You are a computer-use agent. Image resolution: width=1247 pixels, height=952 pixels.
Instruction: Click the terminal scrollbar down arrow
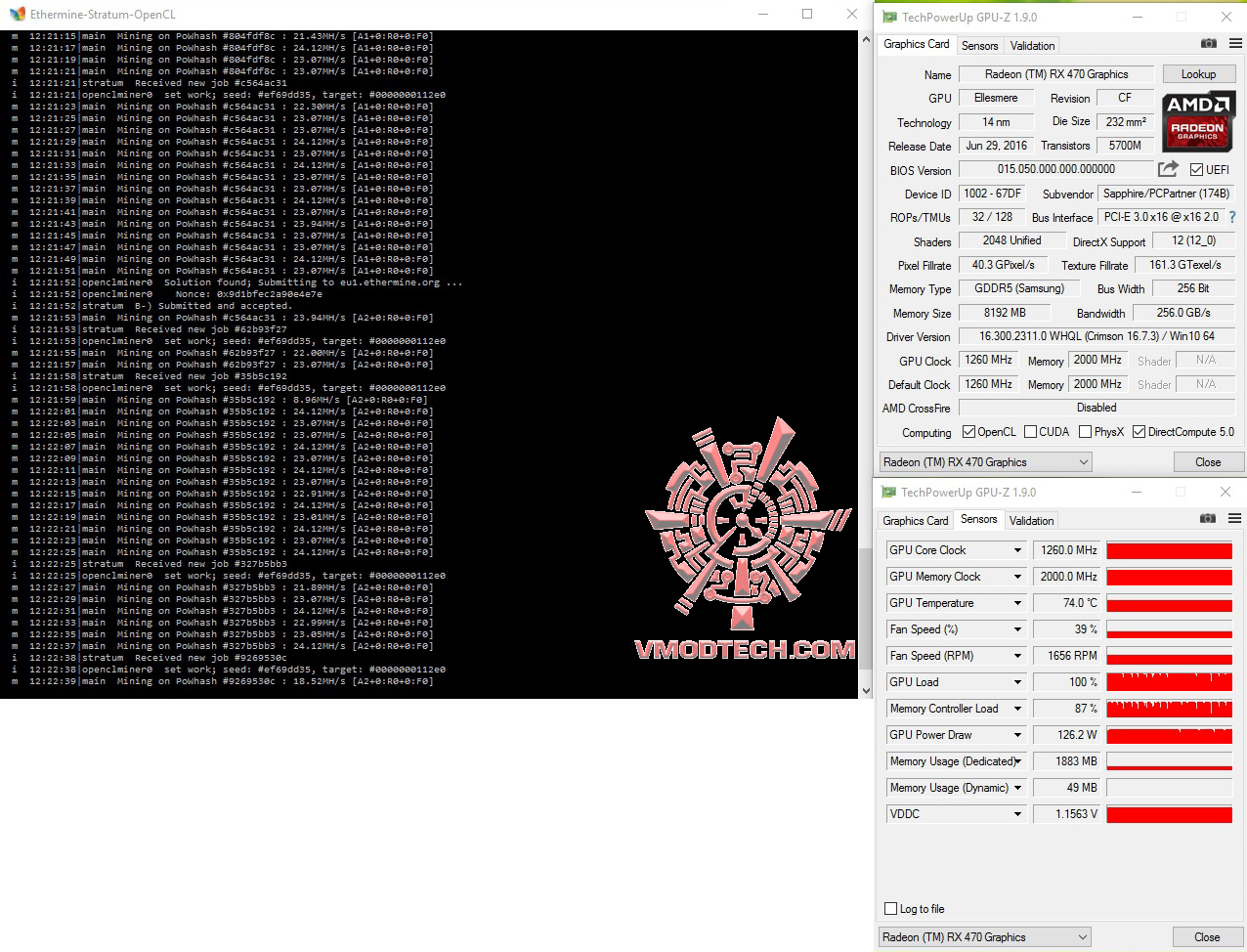pos(866,691)
